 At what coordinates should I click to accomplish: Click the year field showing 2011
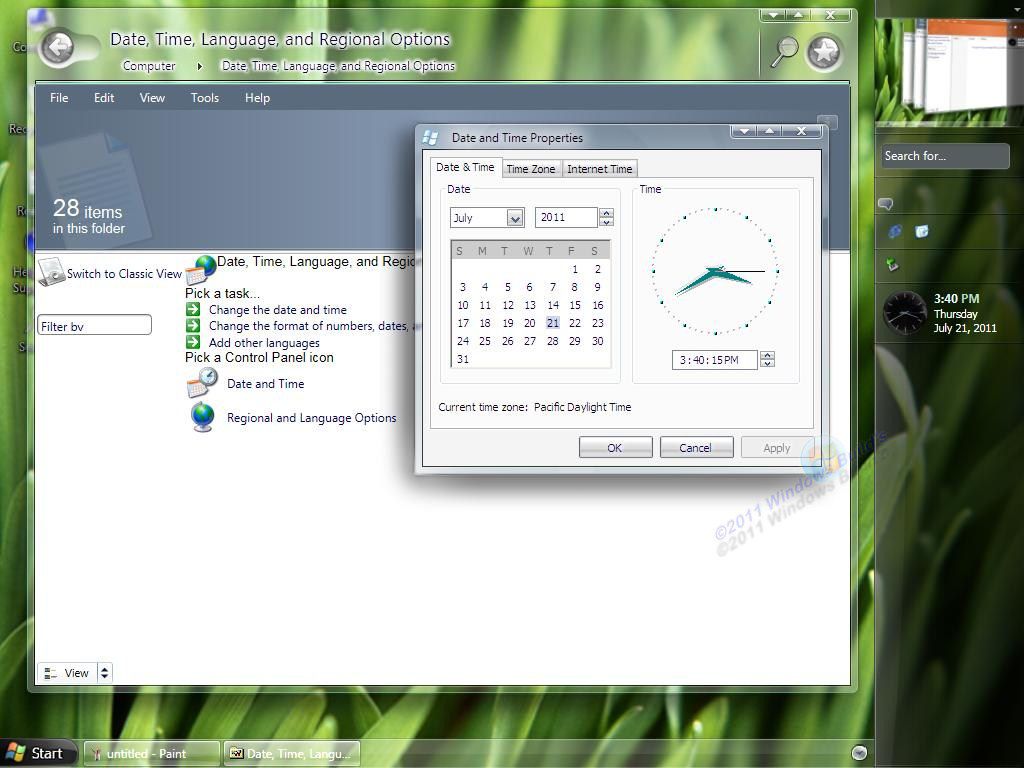[566, 217]
